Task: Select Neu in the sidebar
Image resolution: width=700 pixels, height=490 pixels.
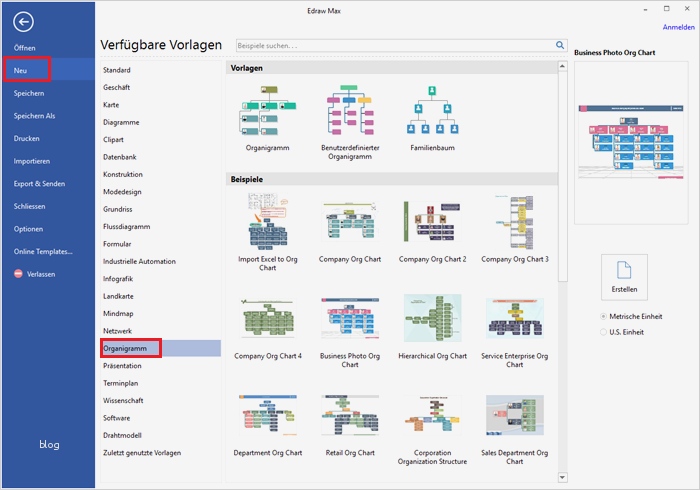Action: click(49, 70)
